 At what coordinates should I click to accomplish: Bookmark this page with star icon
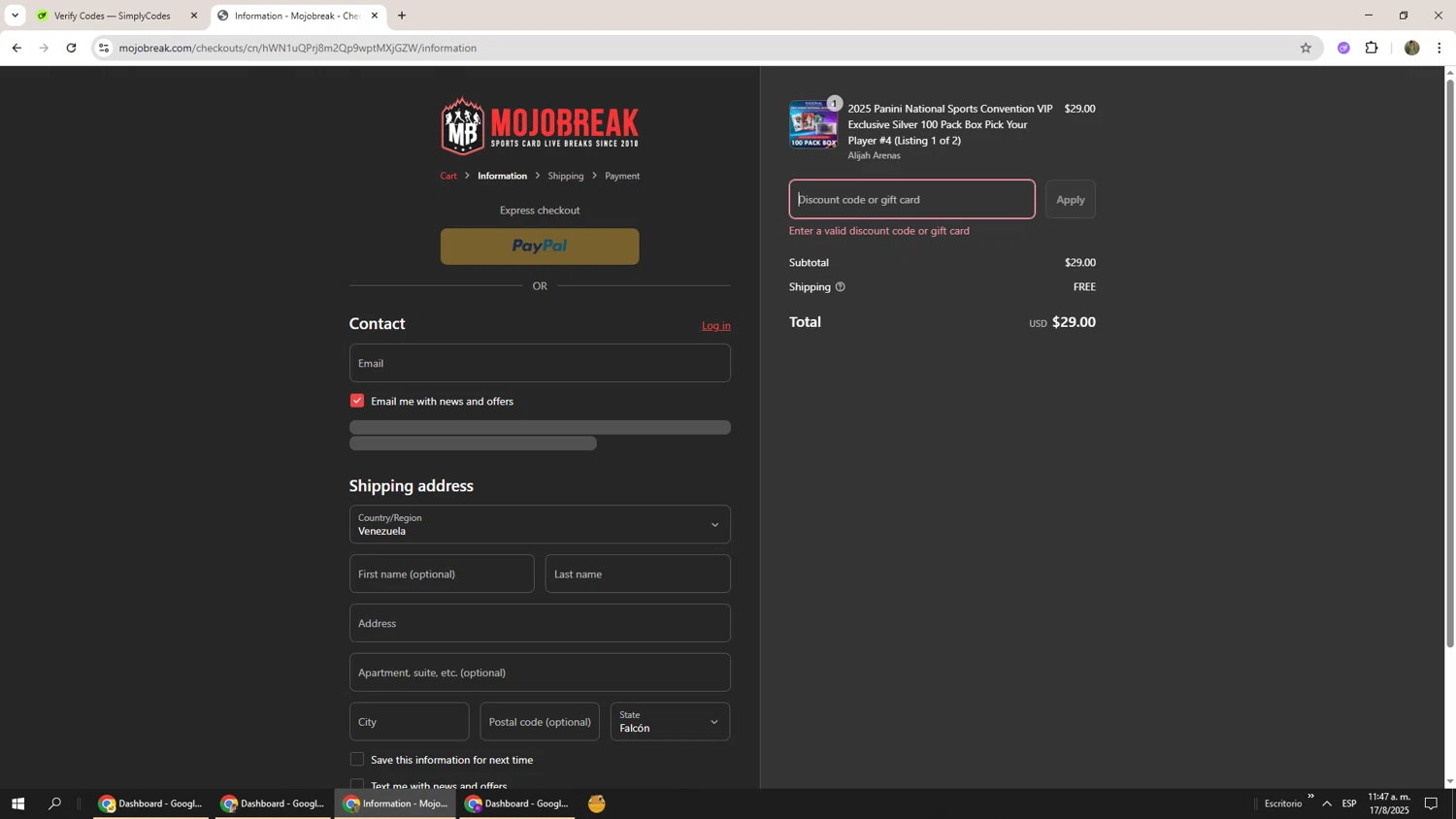(x=1306, y=48)
